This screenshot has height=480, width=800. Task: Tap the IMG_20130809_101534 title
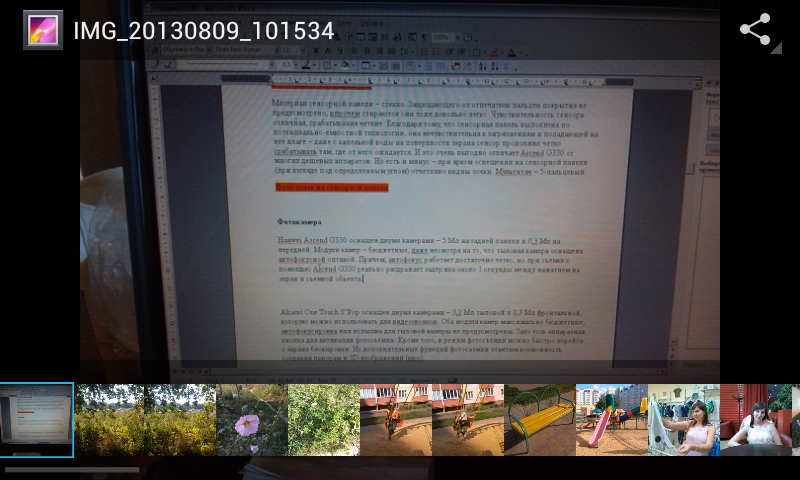tap(204, 31)
